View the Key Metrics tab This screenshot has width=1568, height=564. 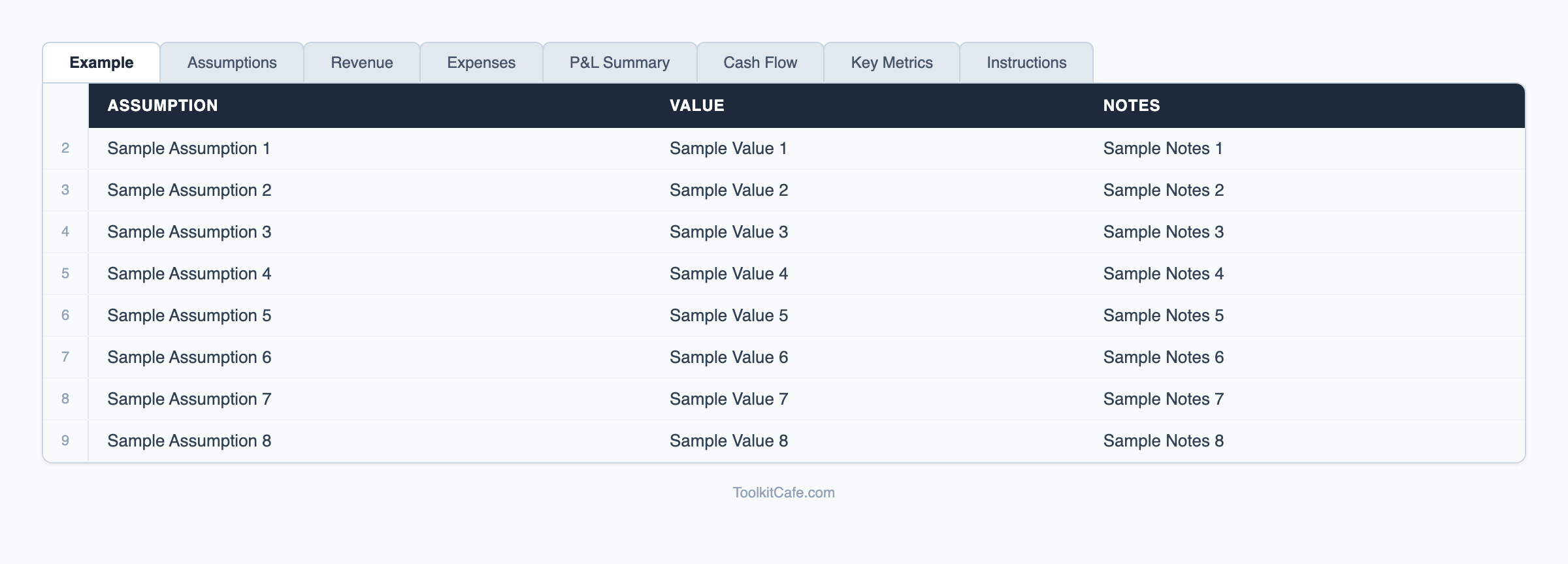(x=891, y=63)
